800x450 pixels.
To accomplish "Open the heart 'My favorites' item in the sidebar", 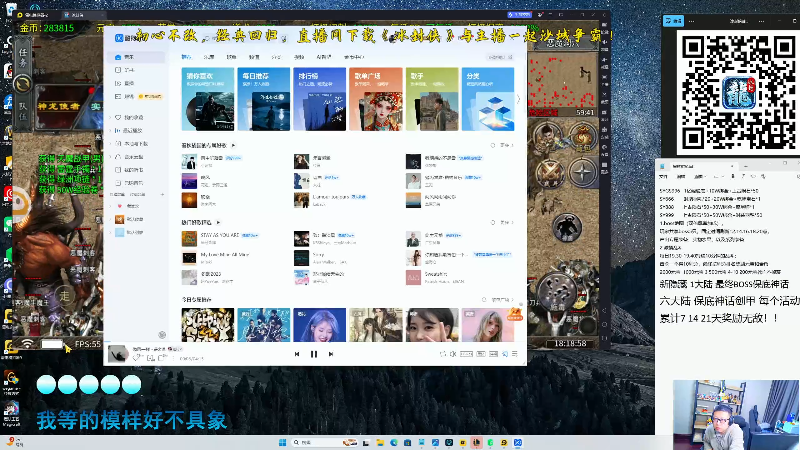I will click(x=131, y=117).
